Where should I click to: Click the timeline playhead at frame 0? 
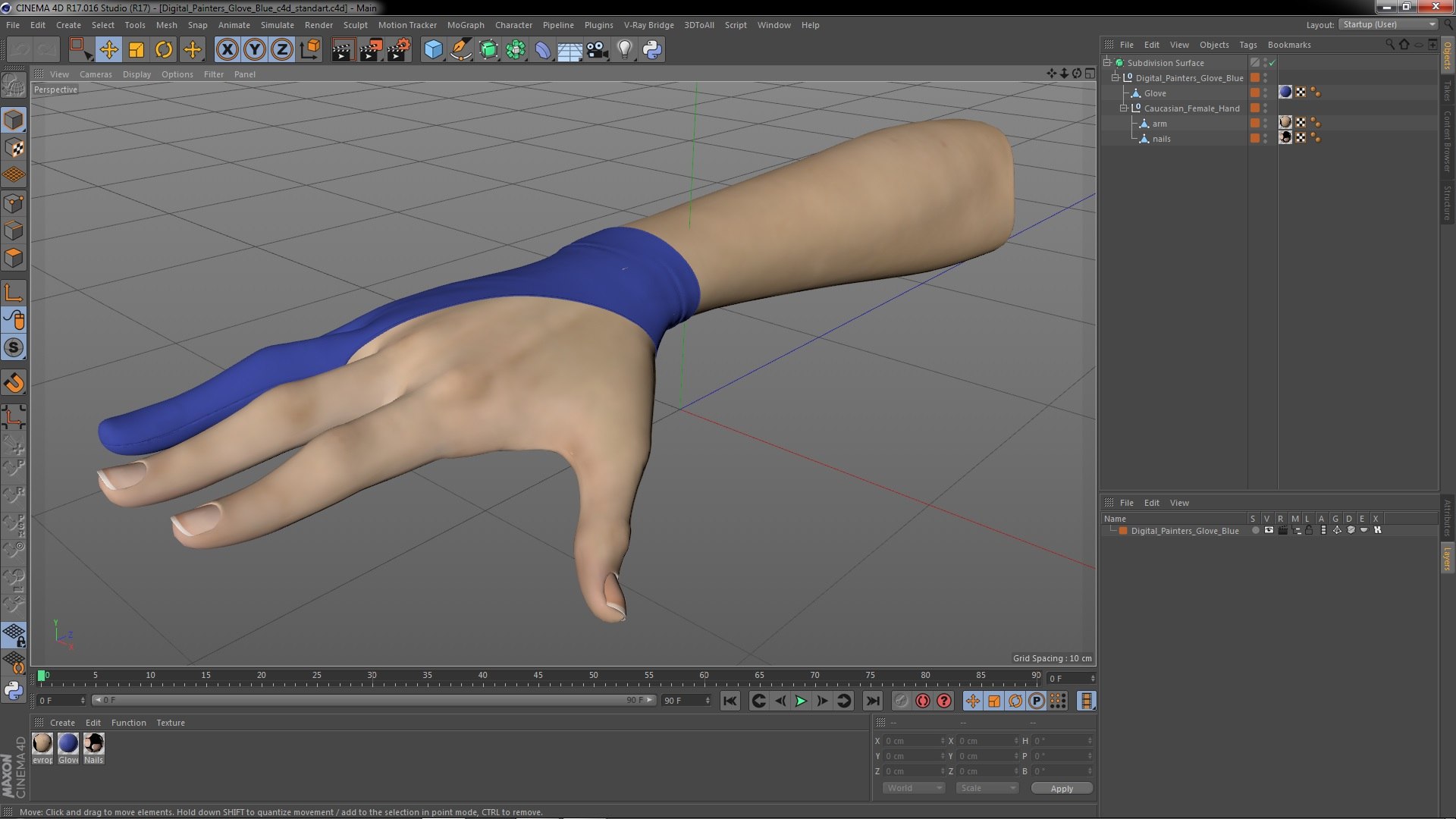tap(42, 675)
